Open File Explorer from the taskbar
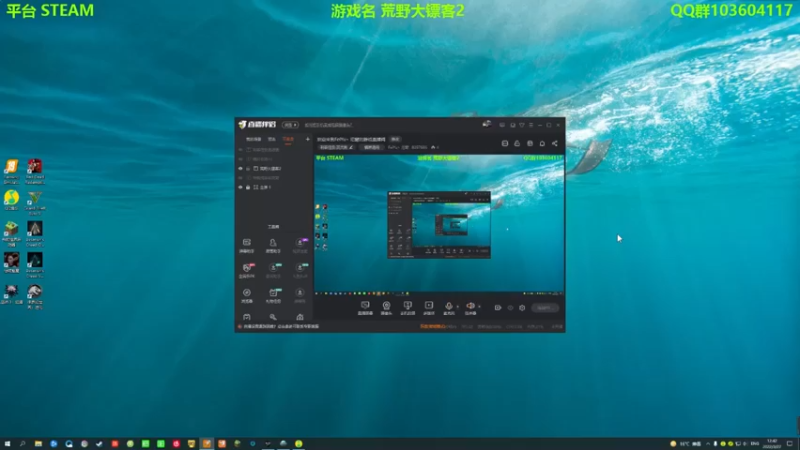800x450 pixels. point(38,444)
